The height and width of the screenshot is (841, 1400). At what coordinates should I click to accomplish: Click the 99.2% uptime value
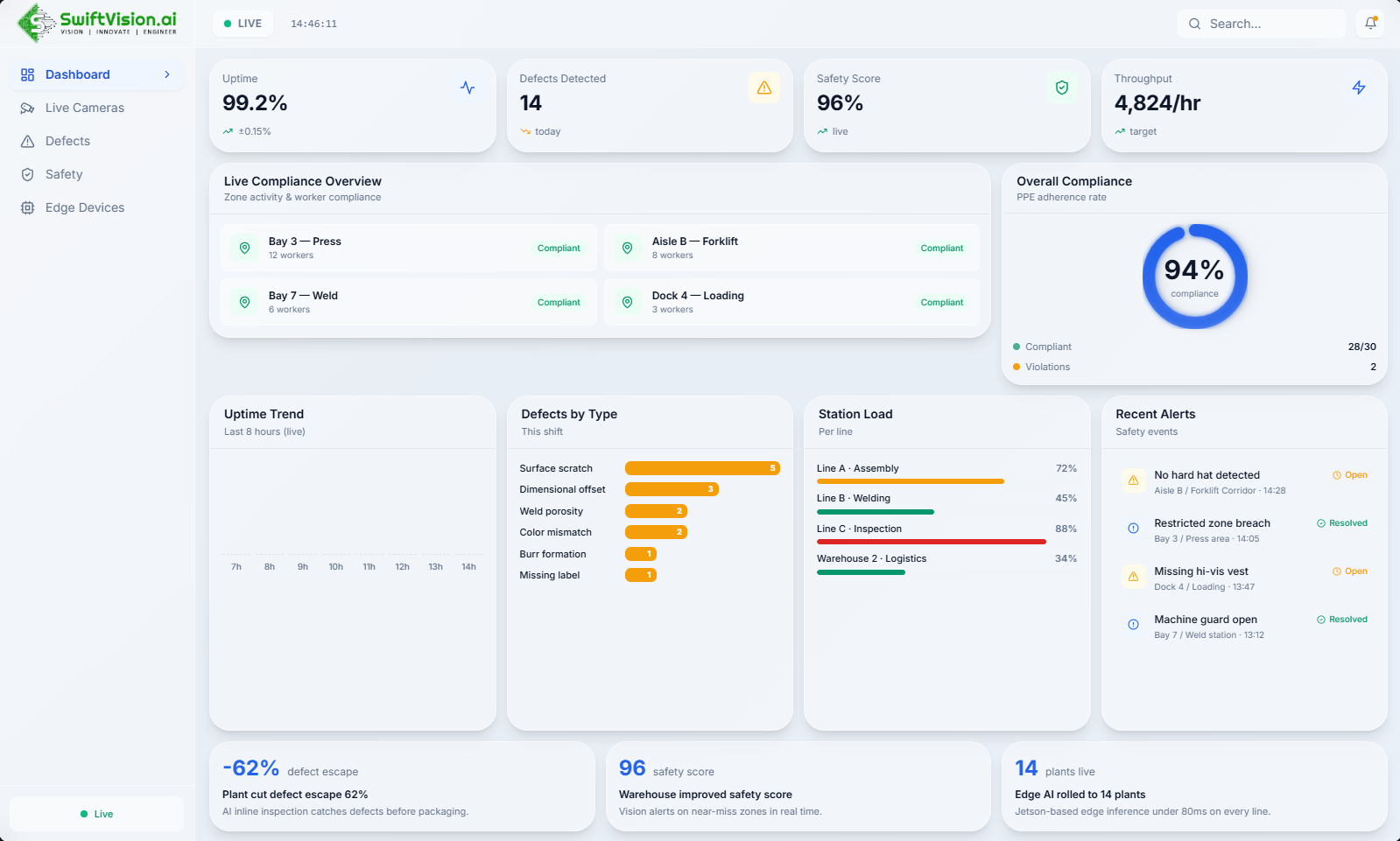tap(255, 103)
